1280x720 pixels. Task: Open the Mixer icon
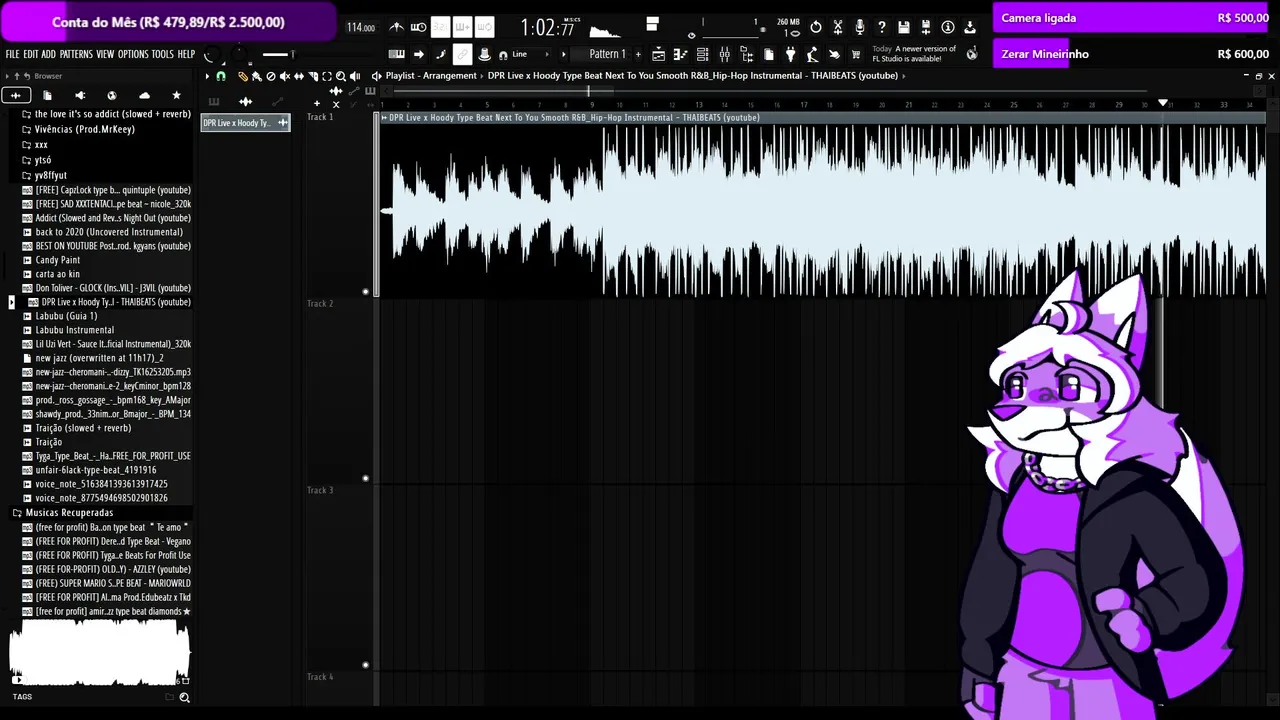(724, 54)
